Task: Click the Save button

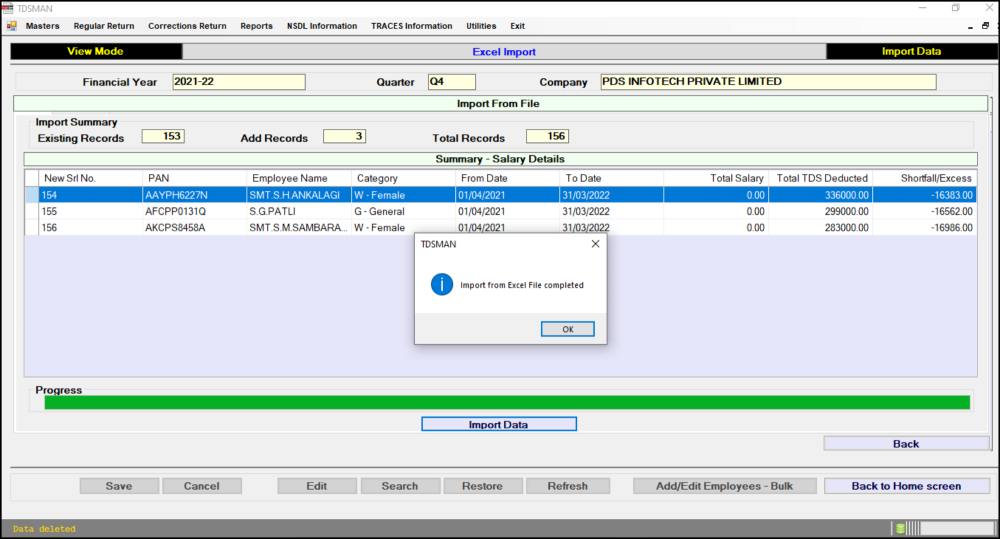Action: (119, 486)
